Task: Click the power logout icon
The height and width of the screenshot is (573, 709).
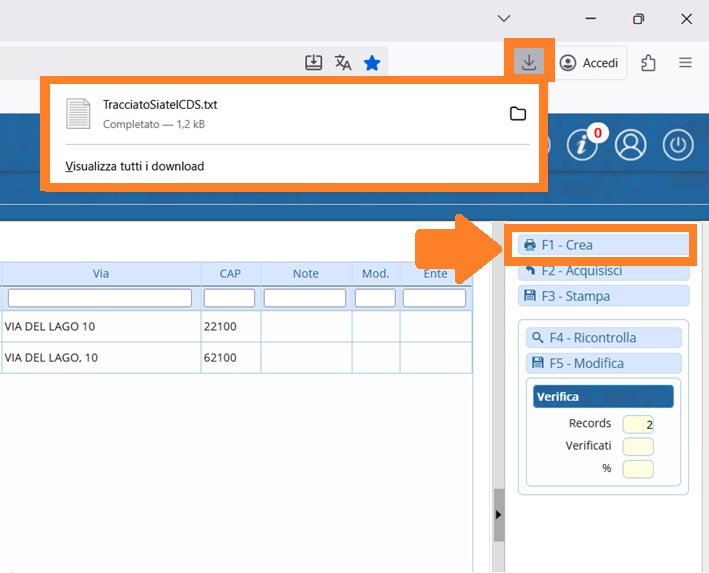Action: pyautogui.click(x=678, y=145)
